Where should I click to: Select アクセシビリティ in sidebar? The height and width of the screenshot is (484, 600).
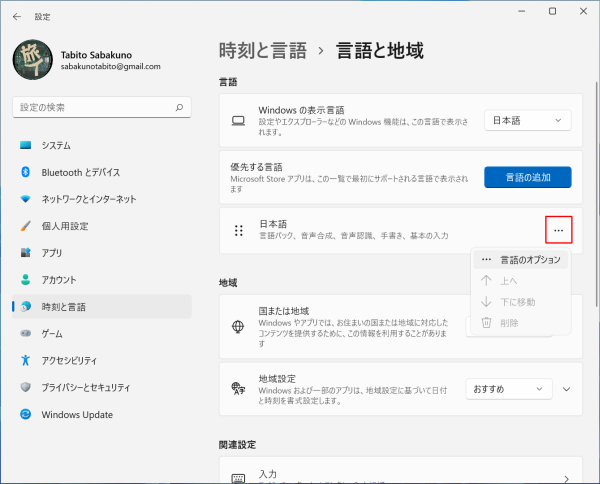coord(102,360)
